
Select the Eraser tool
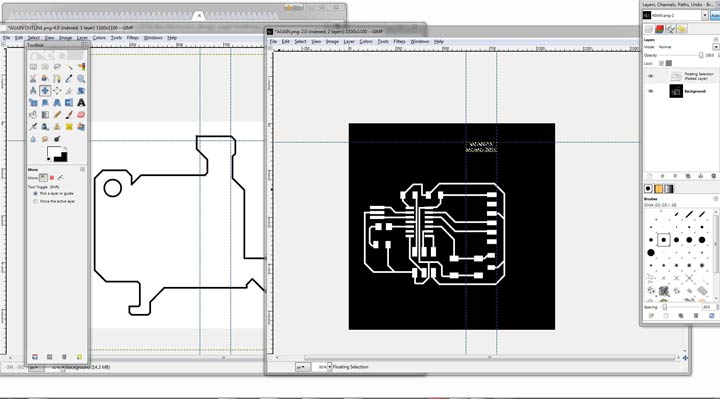[81, 115]
